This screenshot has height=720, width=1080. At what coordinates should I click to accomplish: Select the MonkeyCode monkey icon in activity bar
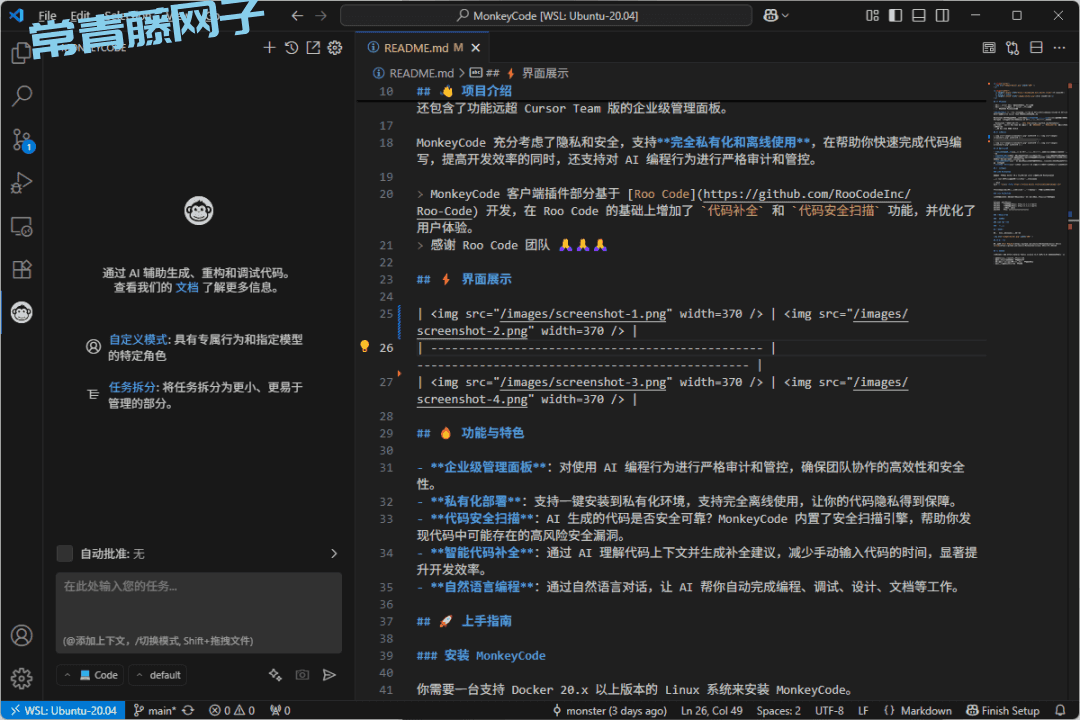21,313
